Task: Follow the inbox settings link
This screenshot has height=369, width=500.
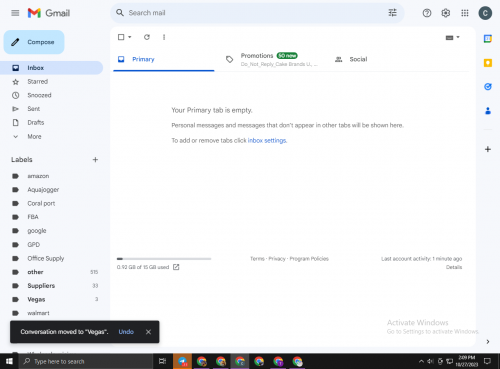Action: [x=267, y=140]
